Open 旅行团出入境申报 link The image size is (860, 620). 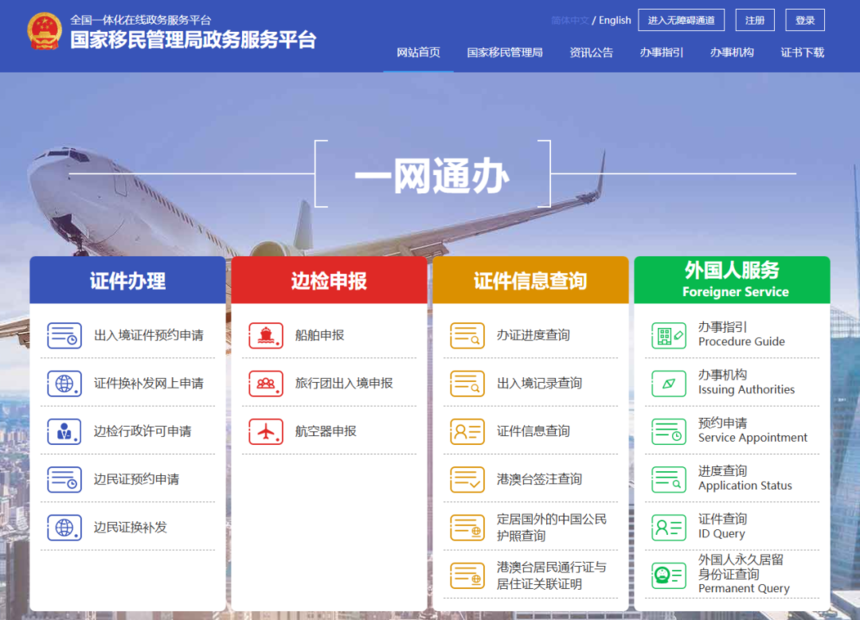click(344, 384)
